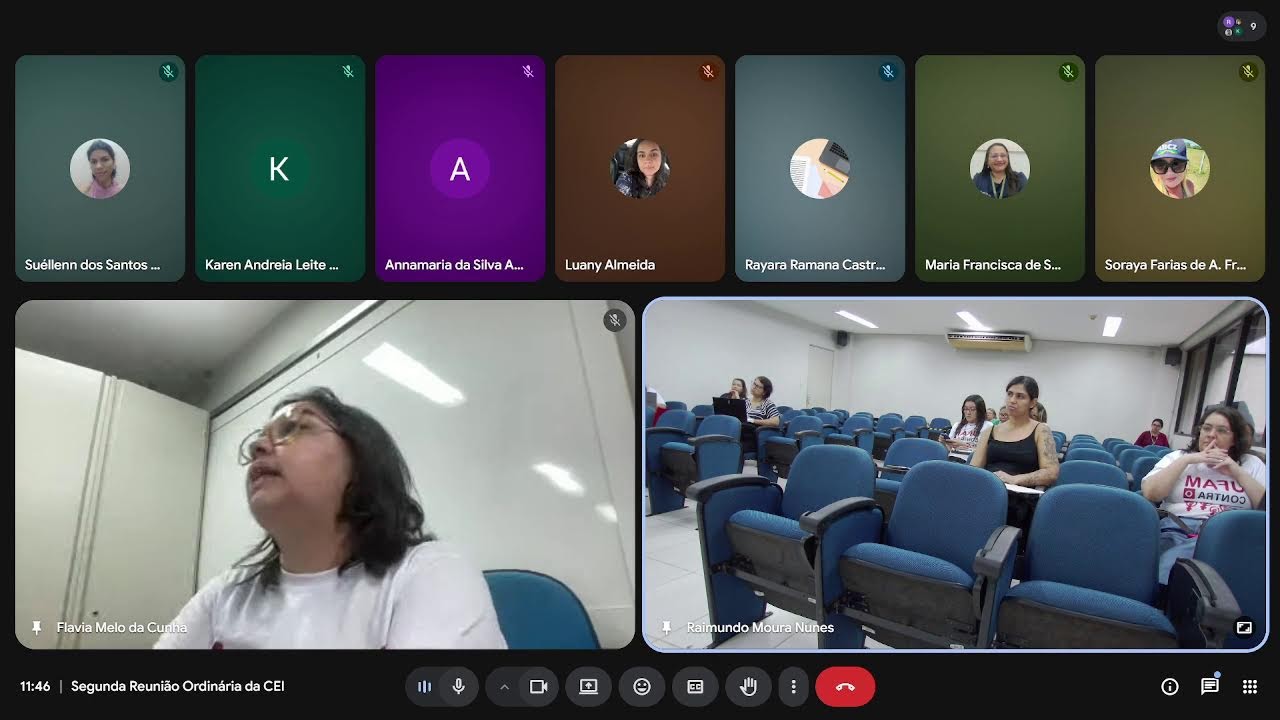Open chat with everyone icon
This screenshot has height=720, width=1280.
(1210, 687)
